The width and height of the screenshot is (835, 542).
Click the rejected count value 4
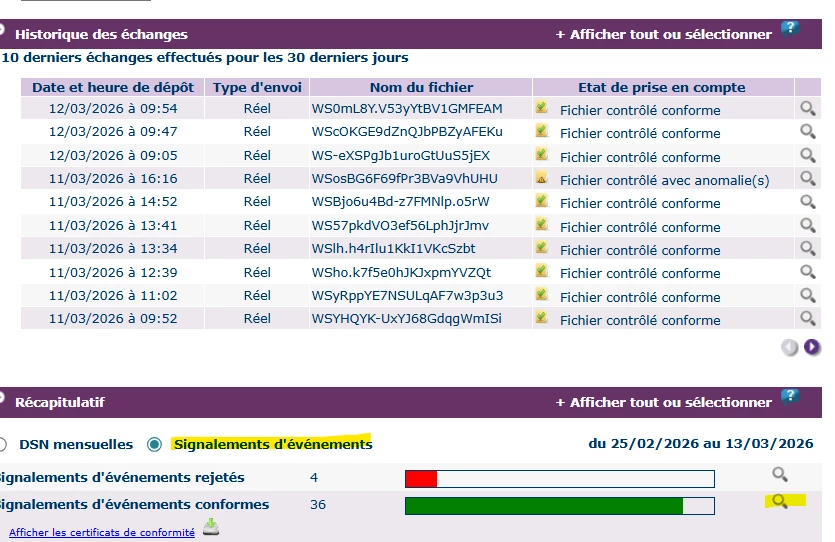pyautogui.click(x=314, y=478)
